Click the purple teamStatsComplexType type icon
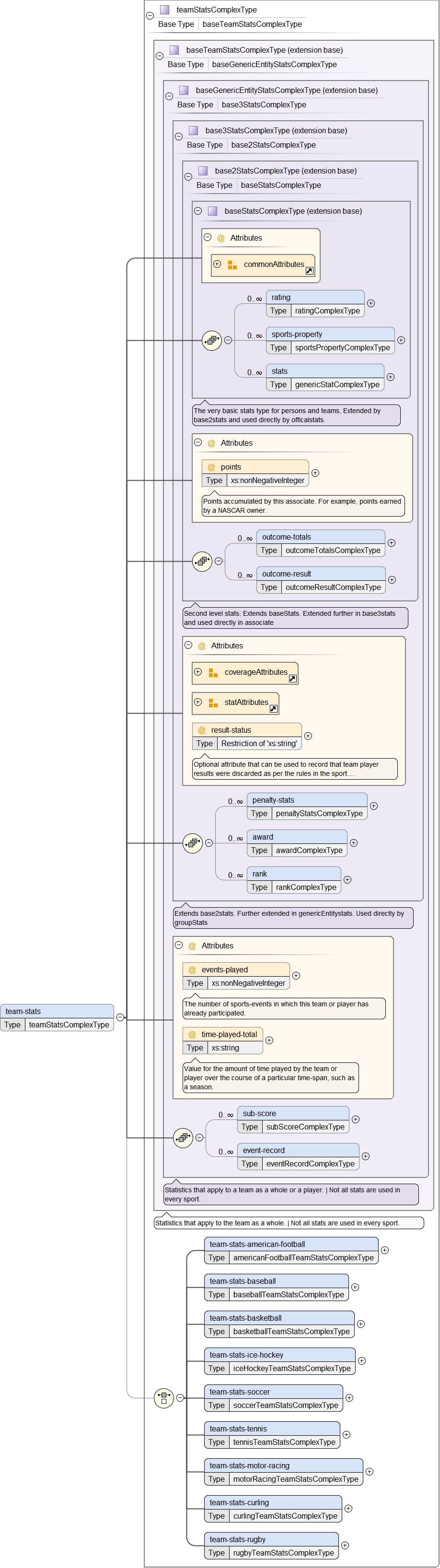This screenshot has height=1568, width=440. [164, 10]
